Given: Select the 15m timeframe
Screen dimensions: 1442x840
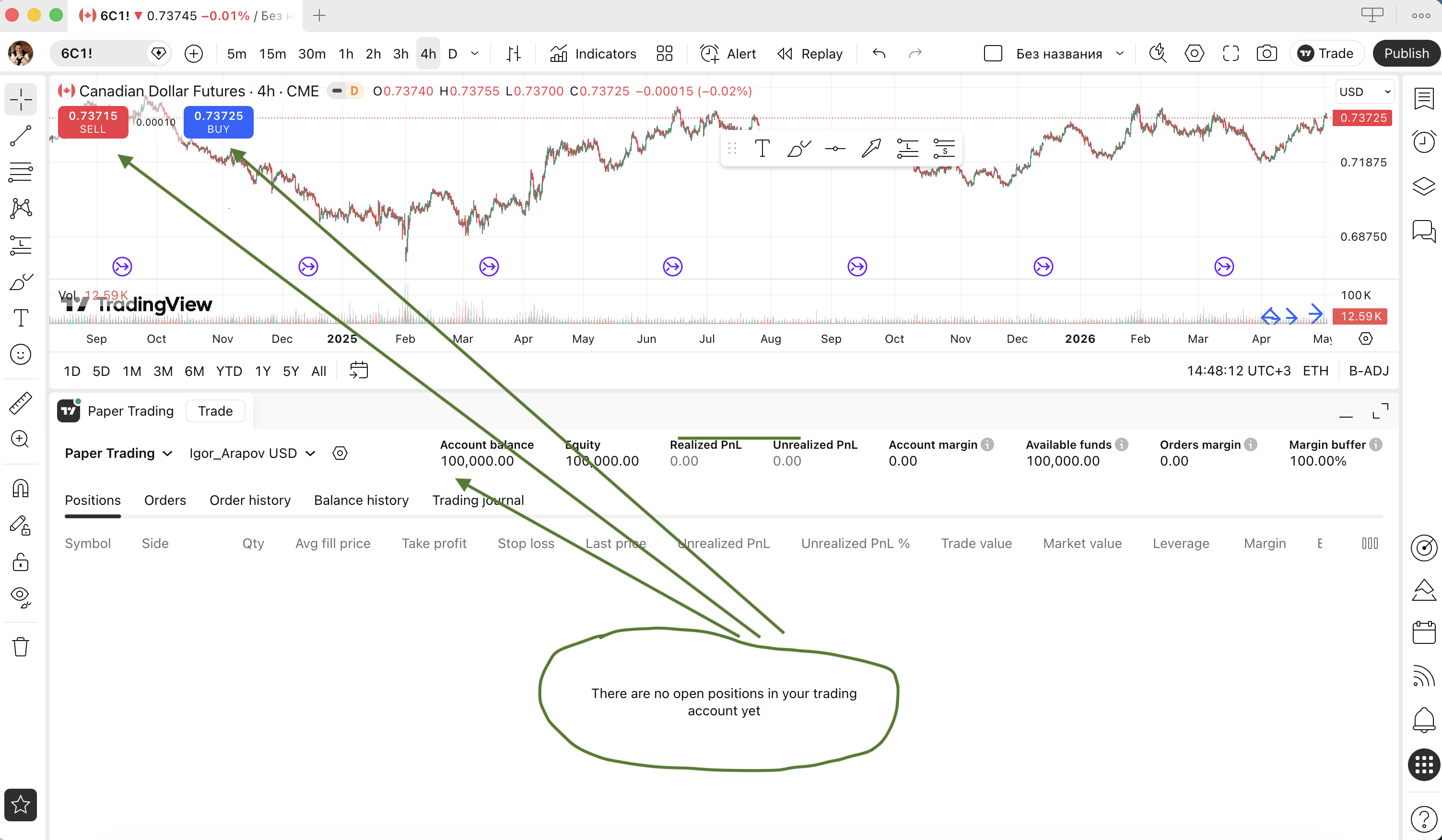Looking at the screenshot, I should coord(272,53).
